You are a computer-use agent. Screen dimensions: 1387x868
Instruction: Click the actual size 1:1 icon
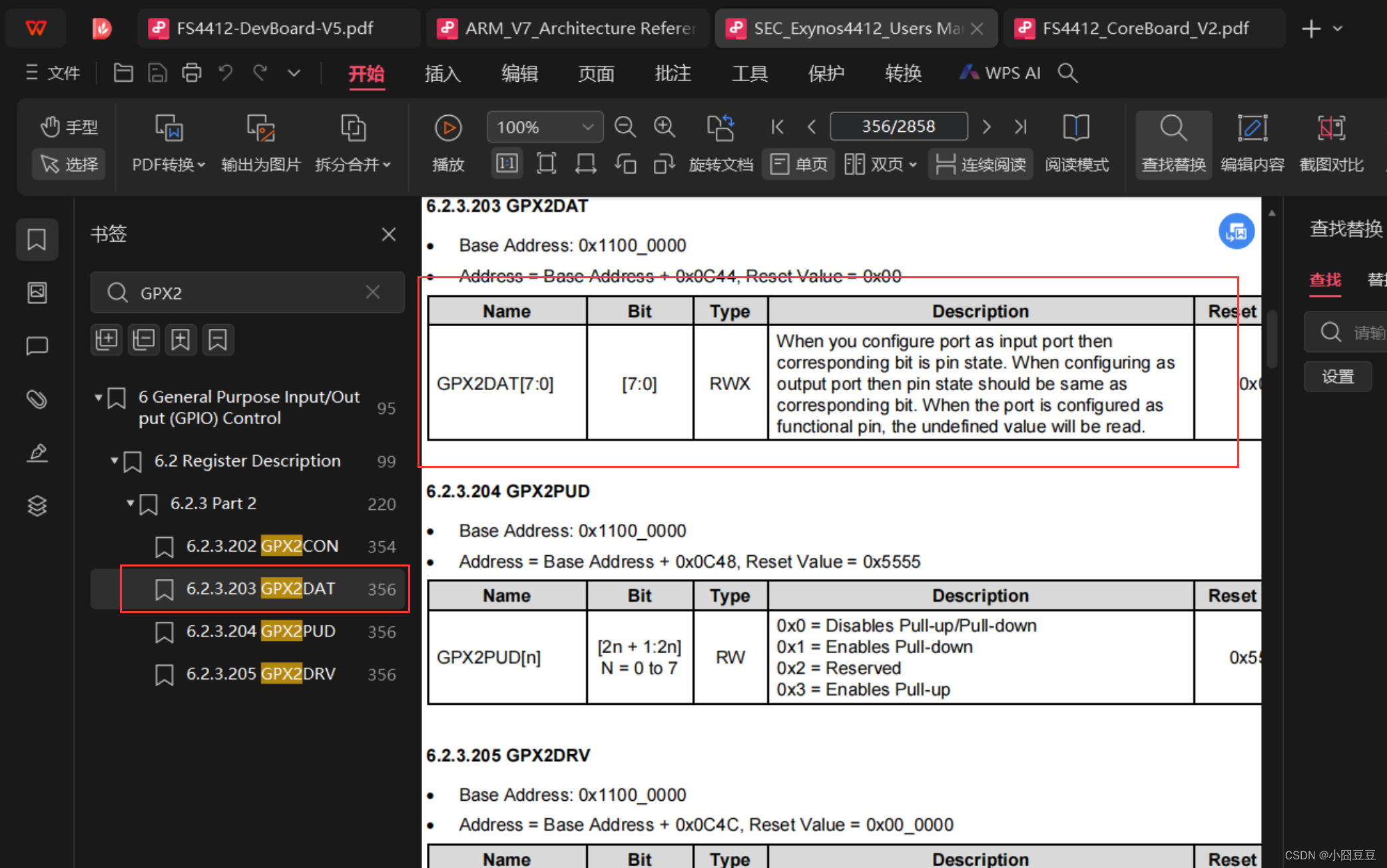click(507, 164)
